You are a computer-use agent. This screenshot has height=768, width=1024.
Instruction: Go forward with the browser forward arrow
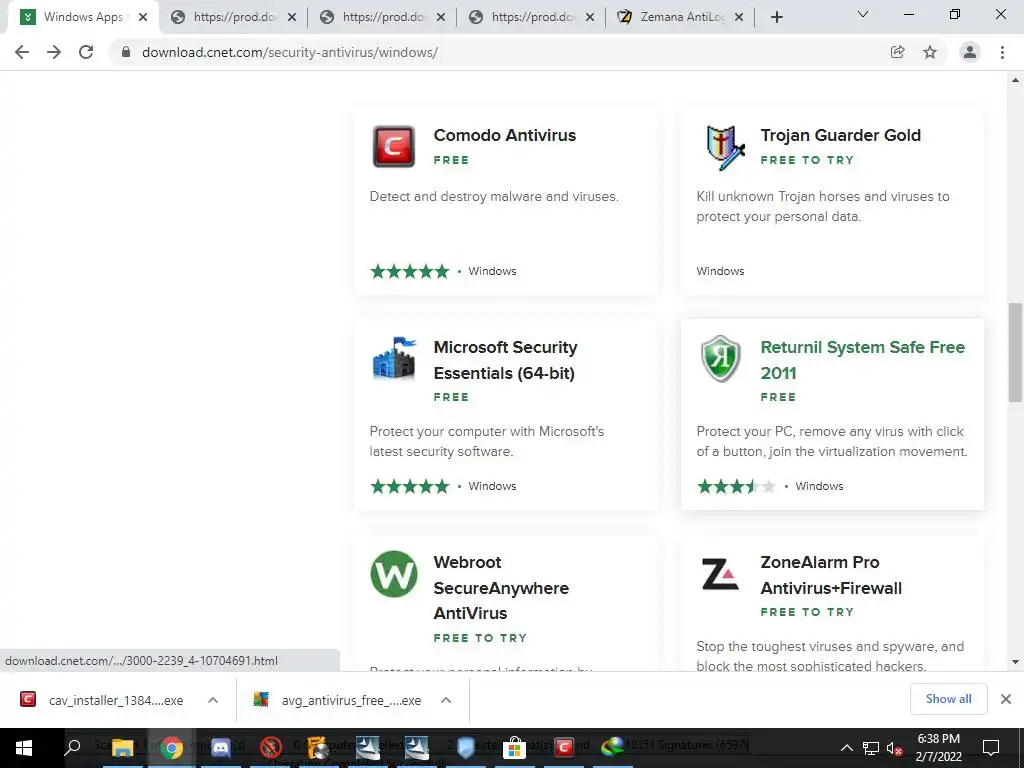(x=54, y=52)
